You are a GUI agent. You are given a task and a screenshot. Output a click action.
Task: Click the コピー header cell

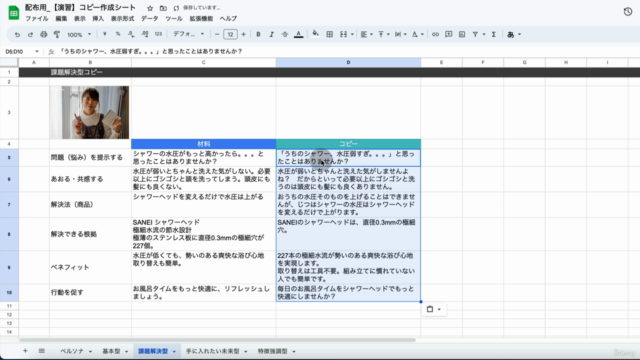click(x=348, y=144)
